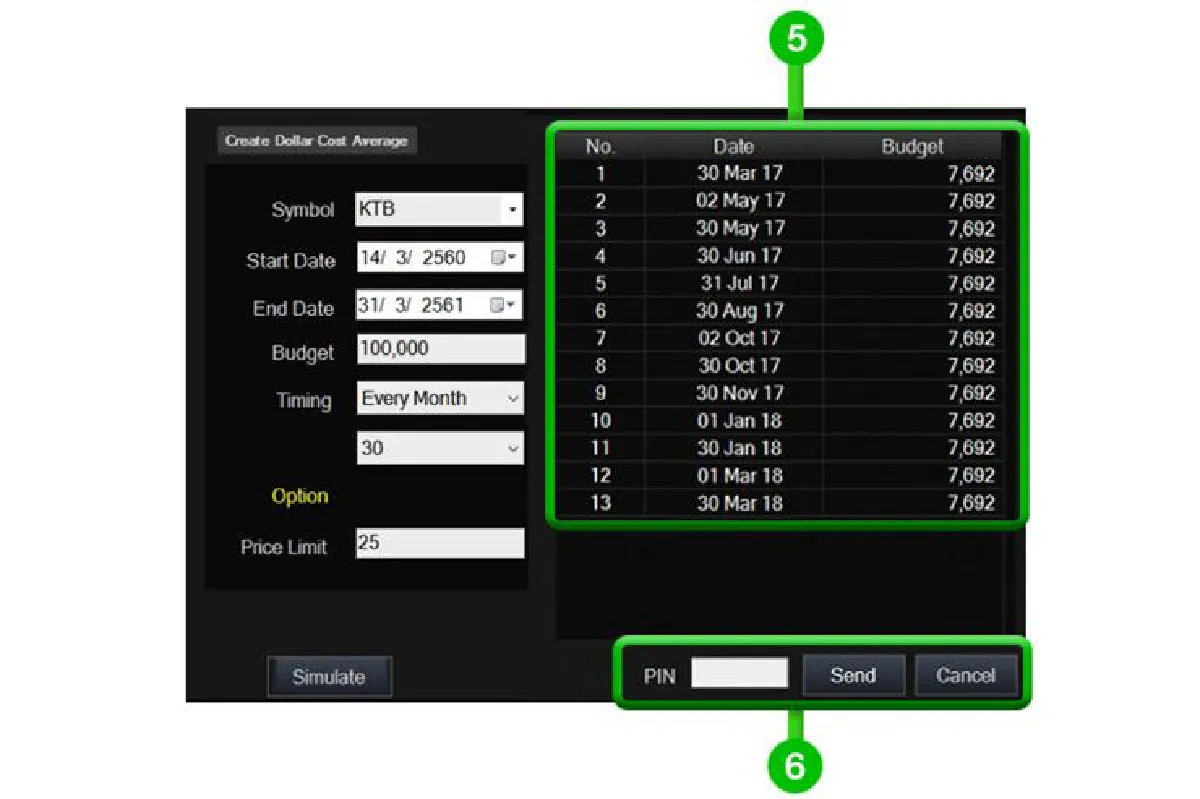Screen dimensions: 1200x799
Task: Click the Budget column header
Action: tap(912, 147)
